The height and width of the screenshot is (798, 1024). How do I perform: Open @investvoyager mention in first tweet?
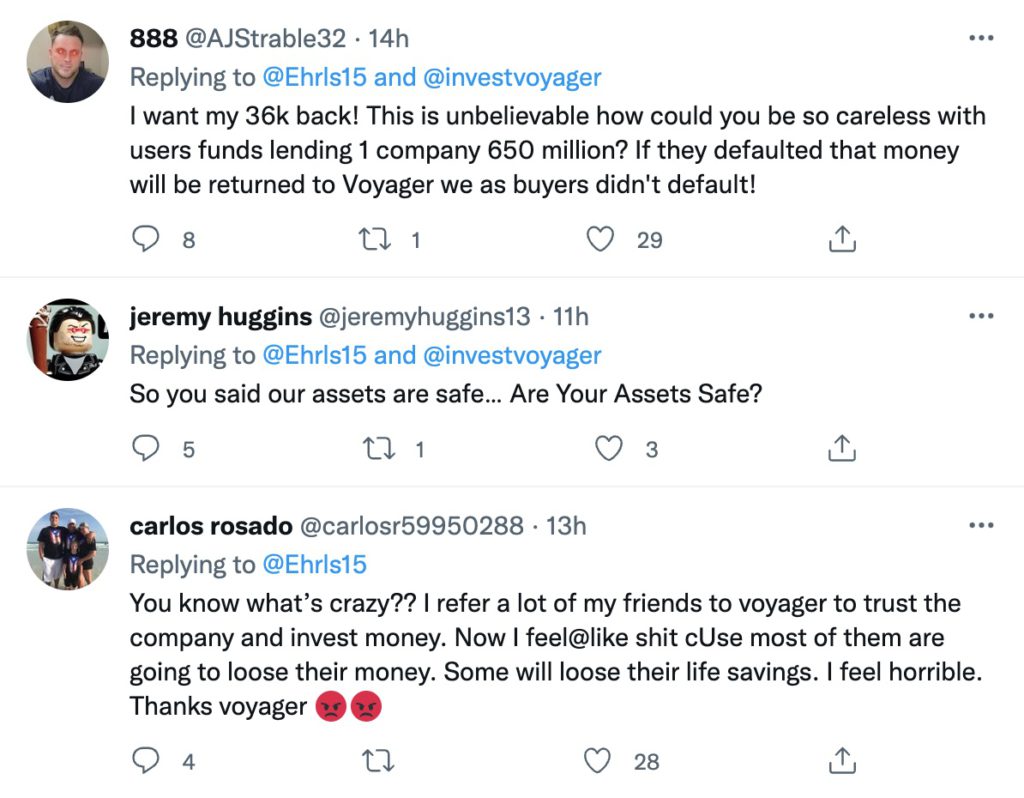click(514, 77)
